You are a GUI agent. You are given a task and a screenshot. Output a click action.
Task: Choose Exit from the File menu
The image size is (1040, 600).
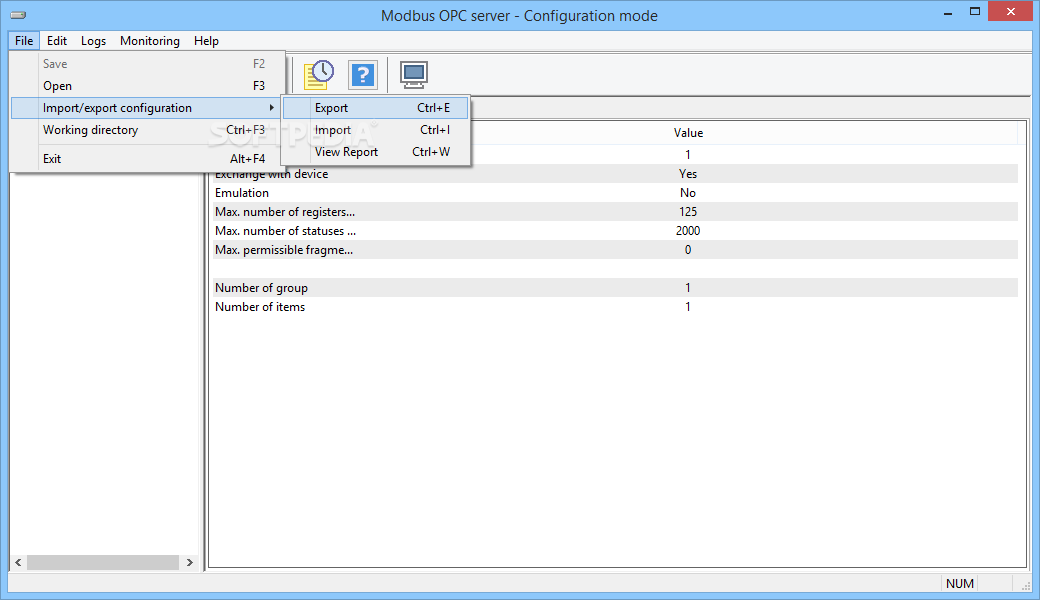[148, 158]
